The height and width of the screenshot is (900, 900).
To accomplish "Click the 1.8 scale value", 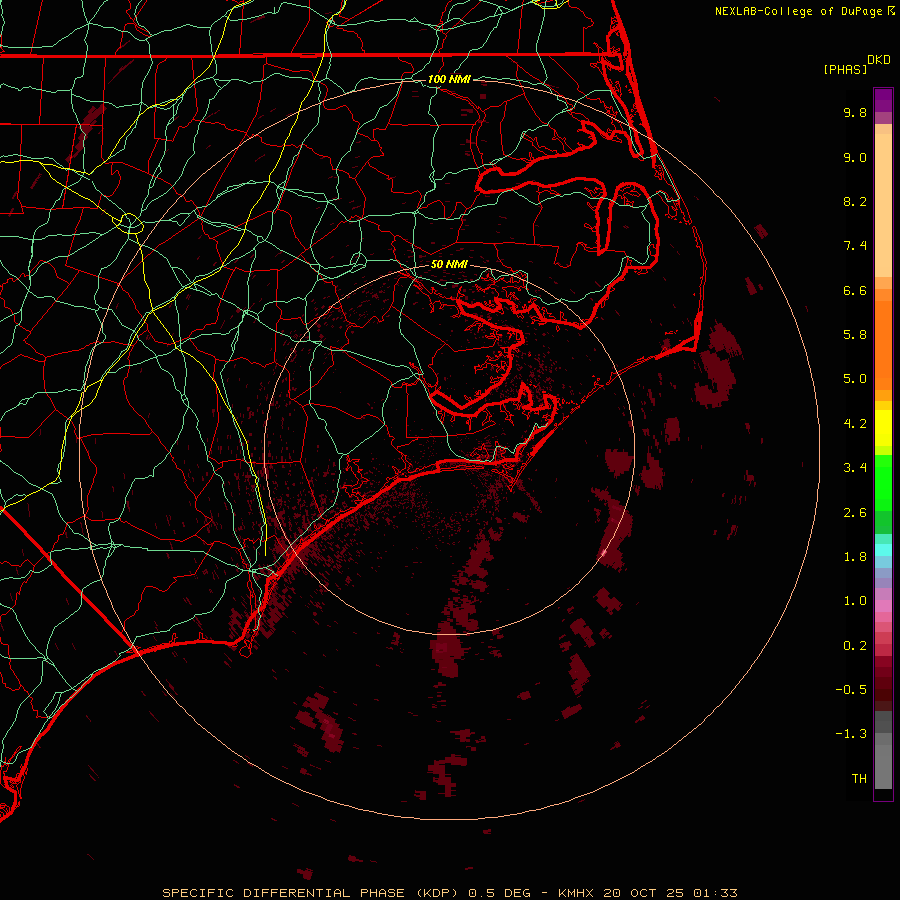I will pos(855,557).
